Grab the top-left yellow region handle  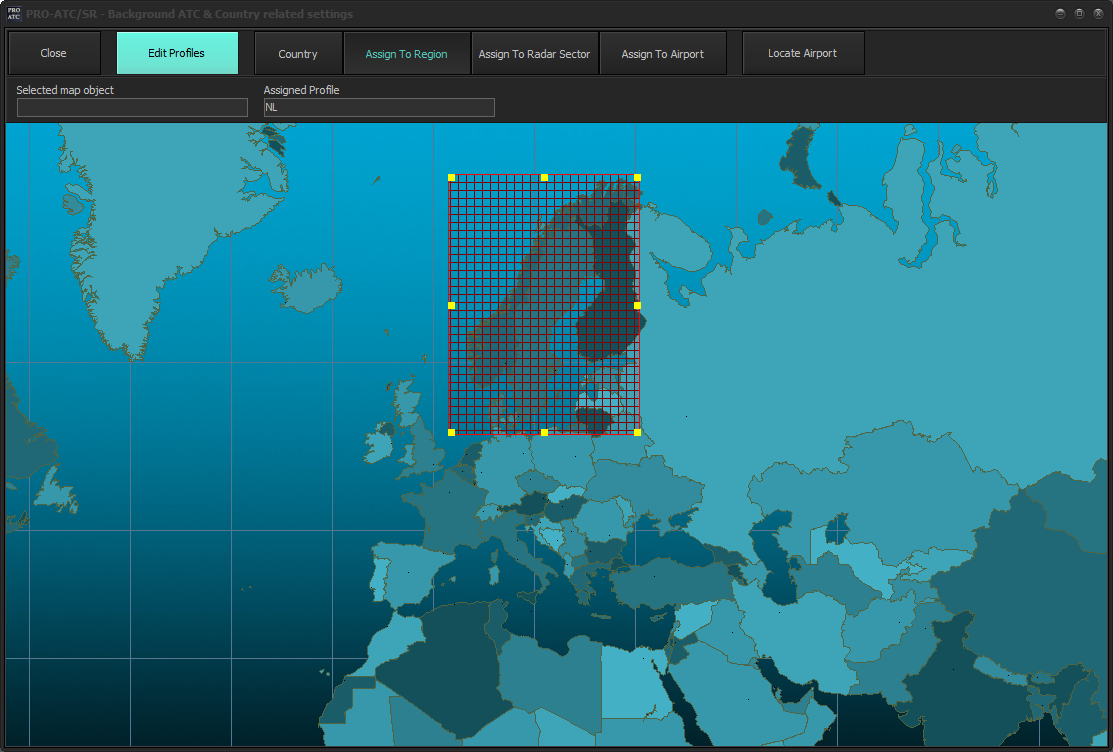[x=451, y=178]
